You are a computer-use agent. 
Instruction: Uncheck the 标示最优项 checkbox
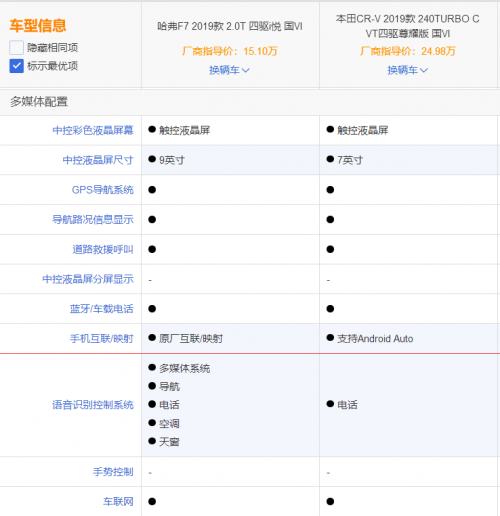(x=16, y=66)
